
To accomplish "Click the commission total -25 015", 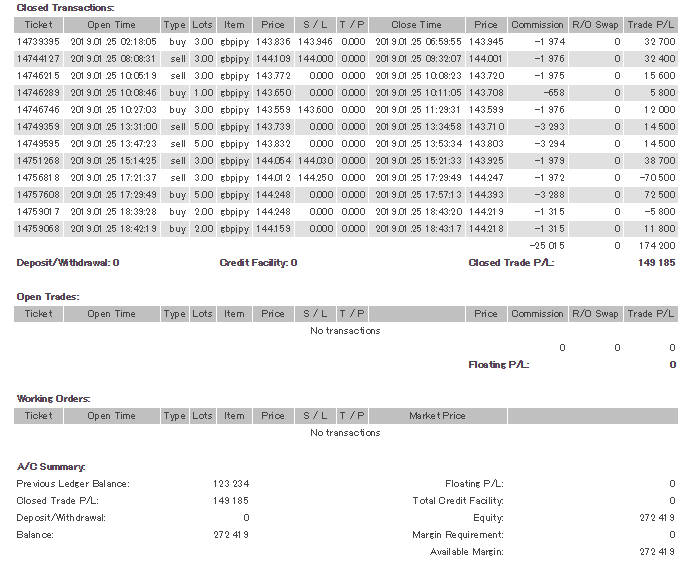I will click(x=545, y=245).
